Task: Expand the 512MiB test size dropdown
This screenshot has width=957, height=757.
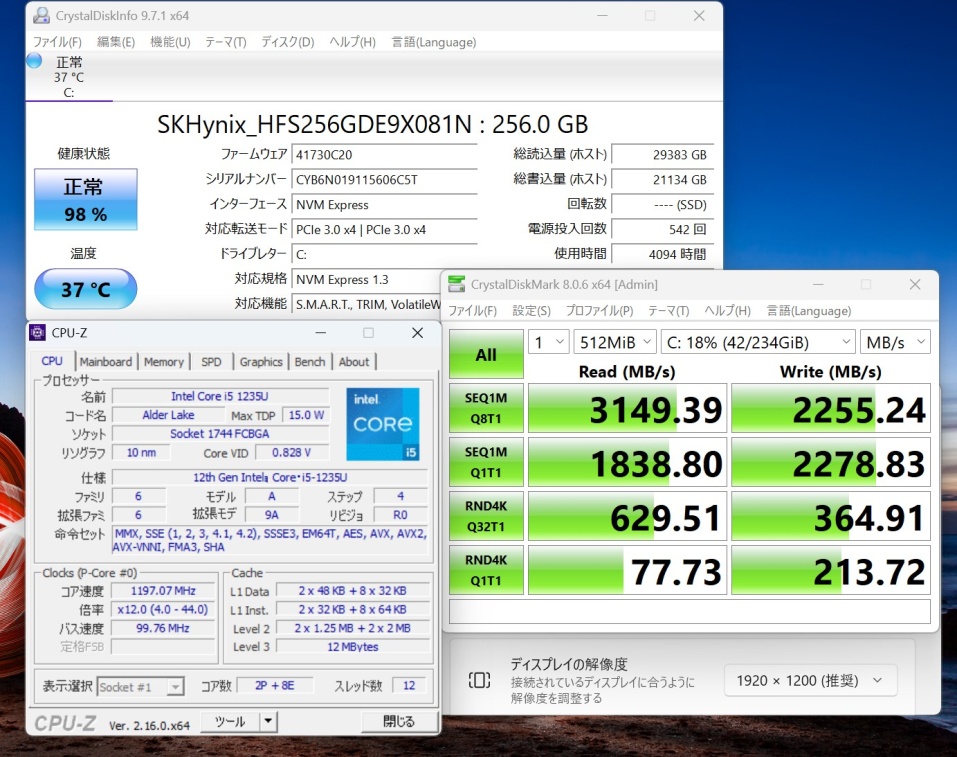Action: (615, 342)
